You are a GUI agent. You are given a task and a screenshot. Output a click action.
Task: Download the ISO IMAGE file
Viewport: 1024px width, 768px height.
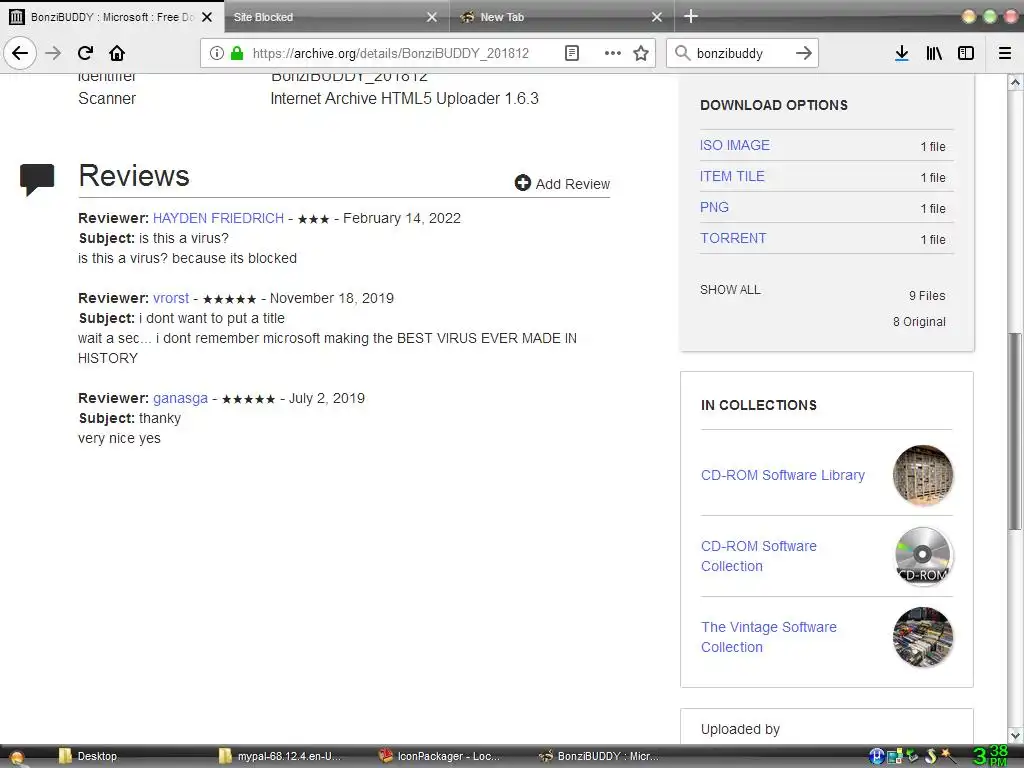coord(735,145)
